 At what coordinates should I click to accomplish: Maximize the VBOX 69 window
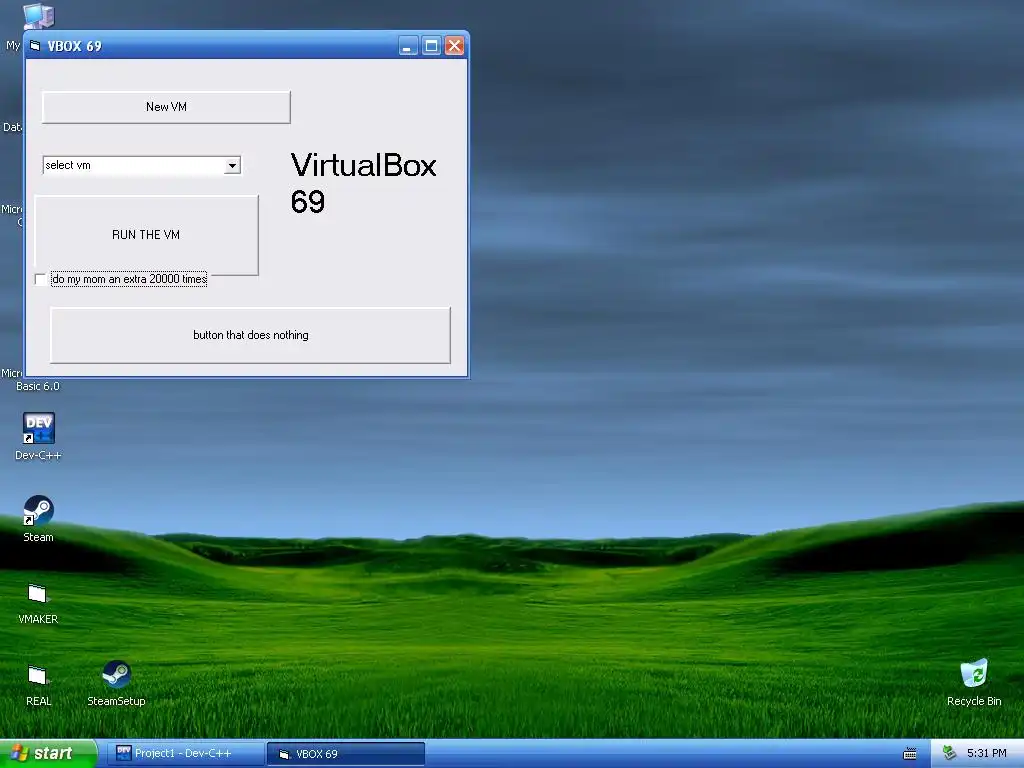[x=431, y=46]
